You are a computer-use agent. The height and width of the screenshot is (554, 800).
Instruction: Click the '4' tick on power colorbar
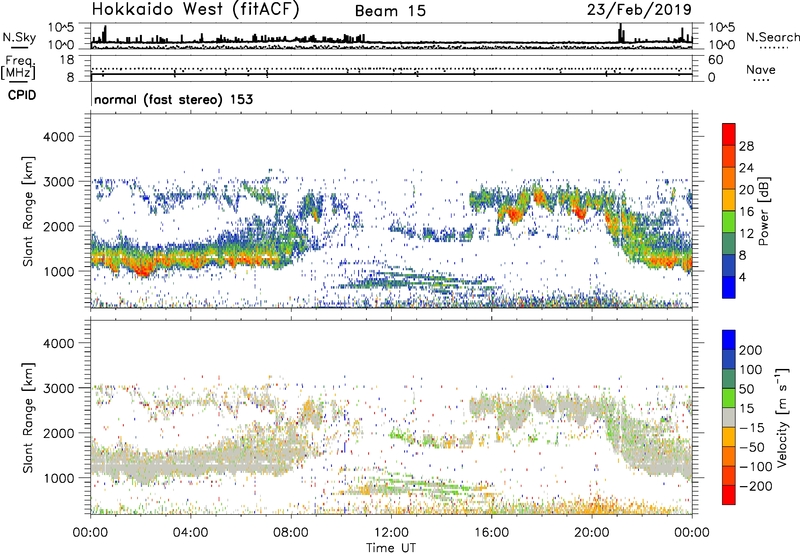pos(742,277)
